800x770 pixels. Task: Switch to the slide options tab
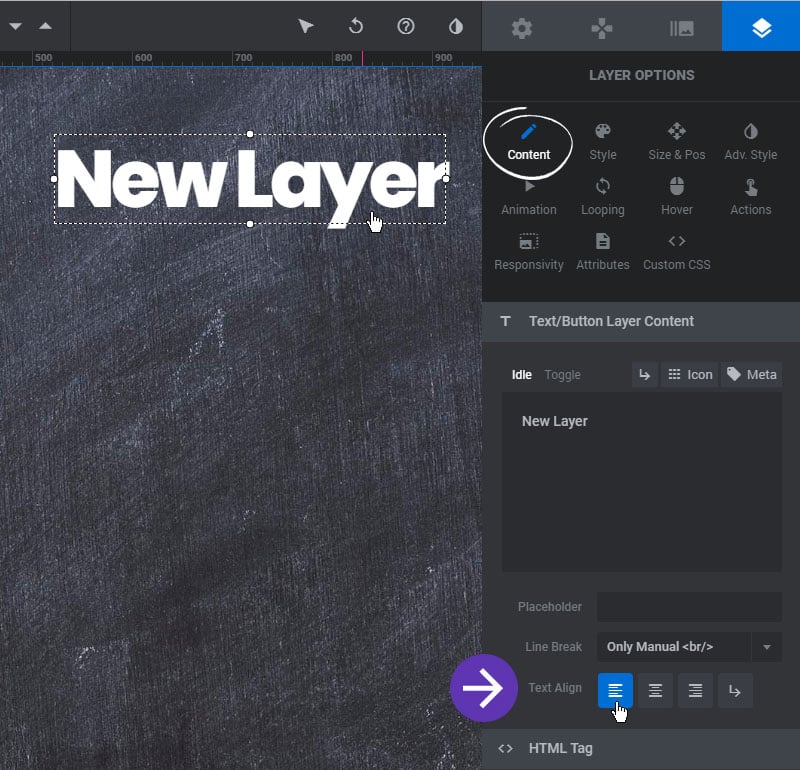[x=682, y=28]
